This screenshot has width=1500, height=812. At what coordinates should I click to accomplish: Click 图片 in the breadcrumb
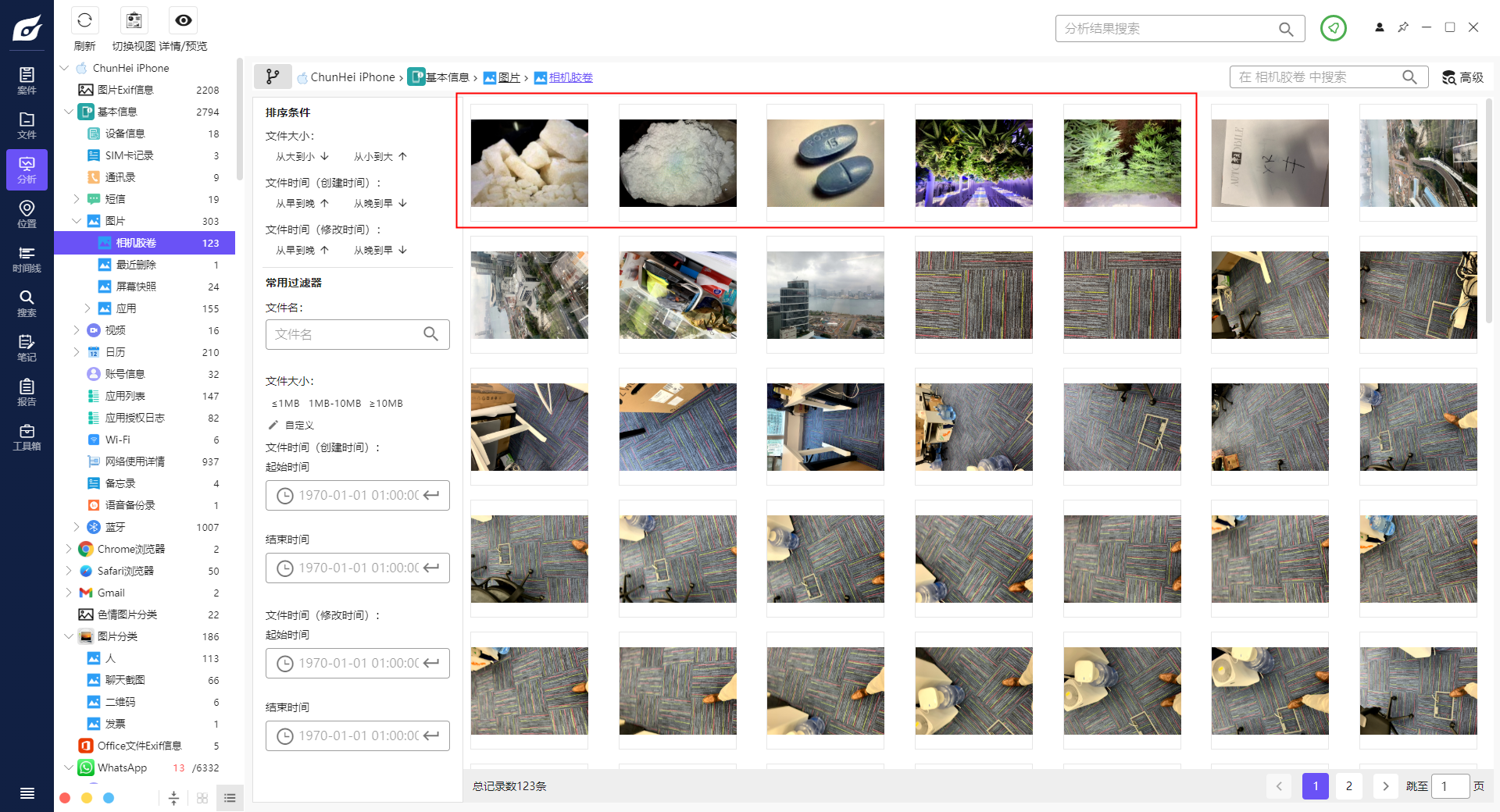click(509, 77)
